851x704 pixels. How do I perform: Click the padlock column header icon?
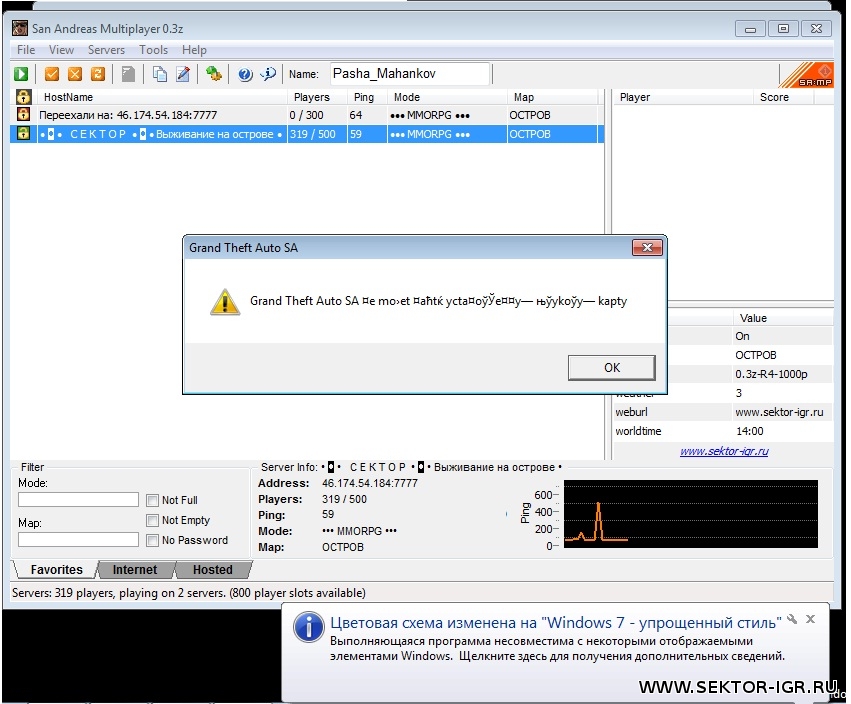pyautogui.click(x=23, y=97)
